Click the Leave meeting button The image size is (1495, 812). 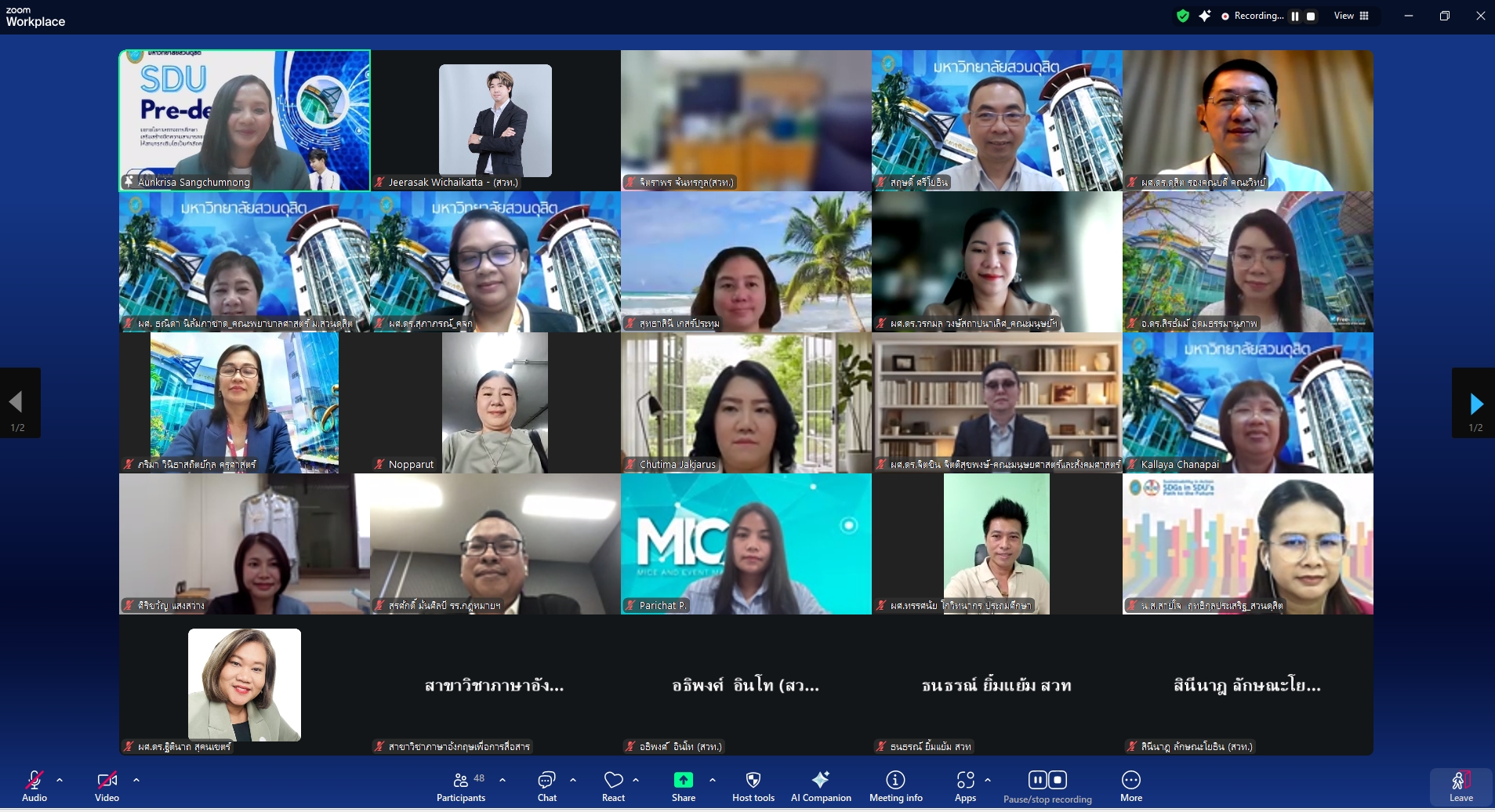[1461, 786]
